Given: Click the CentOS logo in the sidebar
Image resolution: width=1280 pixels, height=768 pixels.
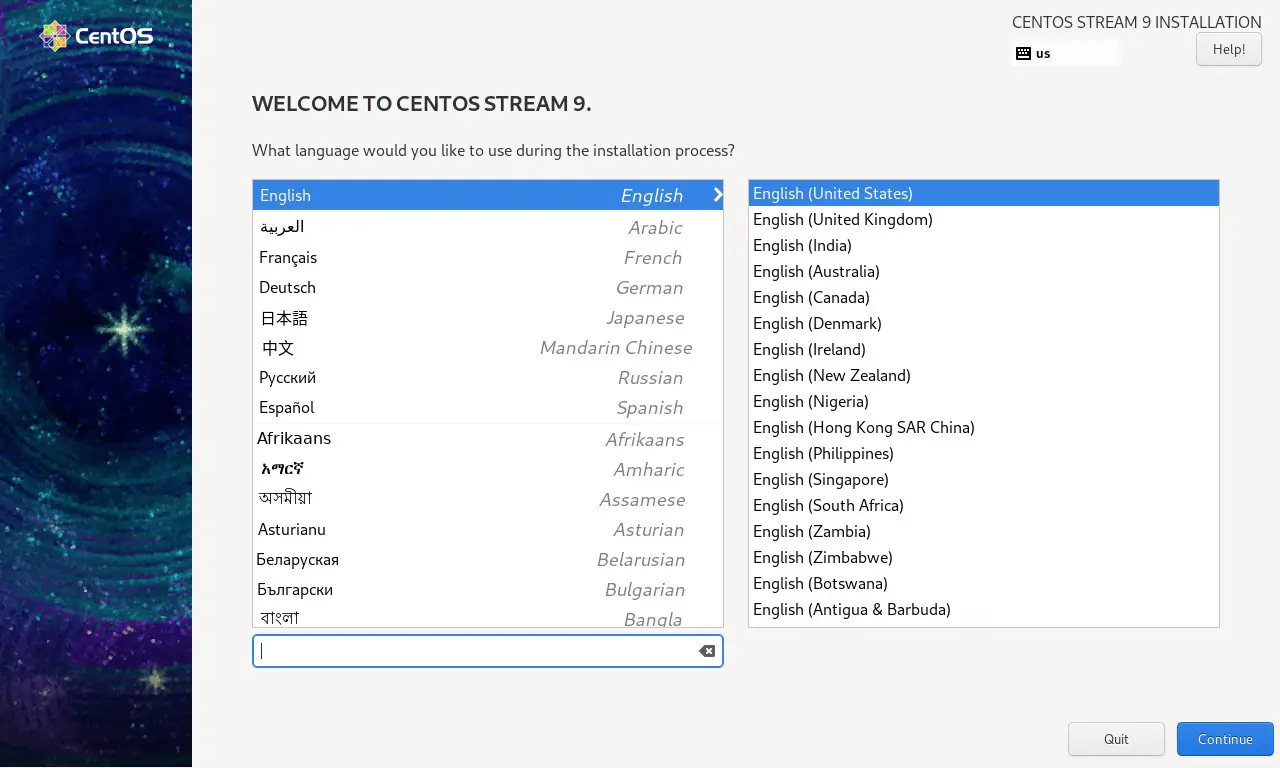Looking at the screenshot, I should [x=96, y=37].
